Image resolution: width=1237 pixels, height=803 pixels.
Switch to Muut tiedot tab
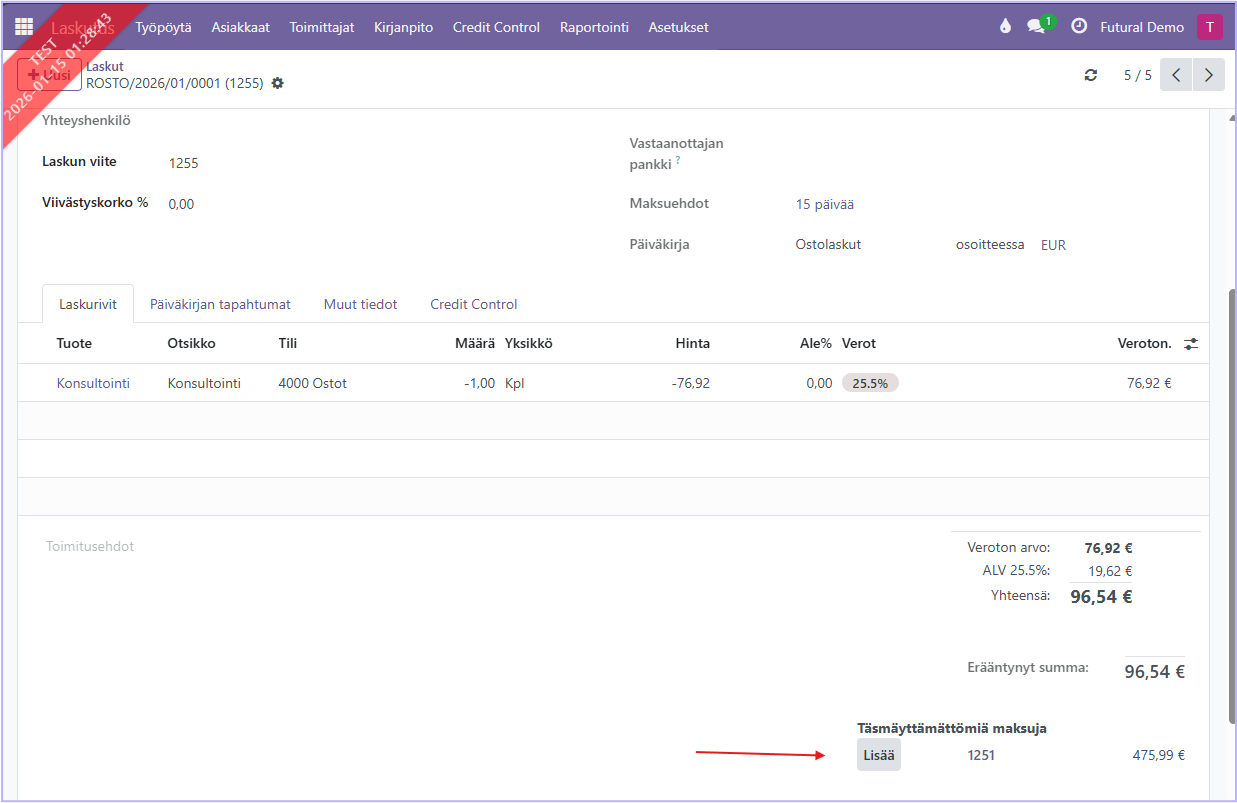coord(360,304)
